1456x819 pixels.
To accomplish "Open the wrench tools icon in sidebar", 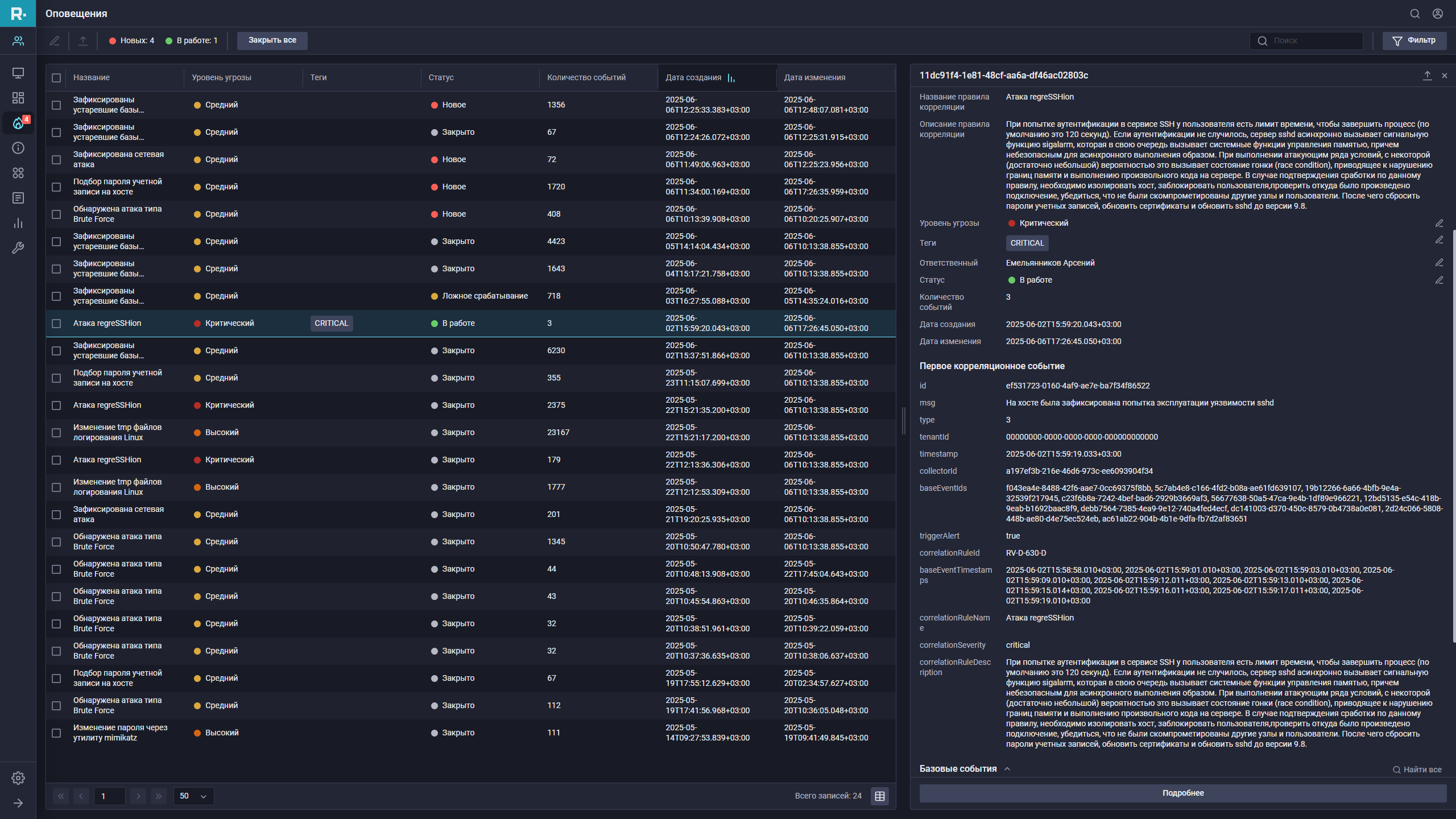I will 18,248.
